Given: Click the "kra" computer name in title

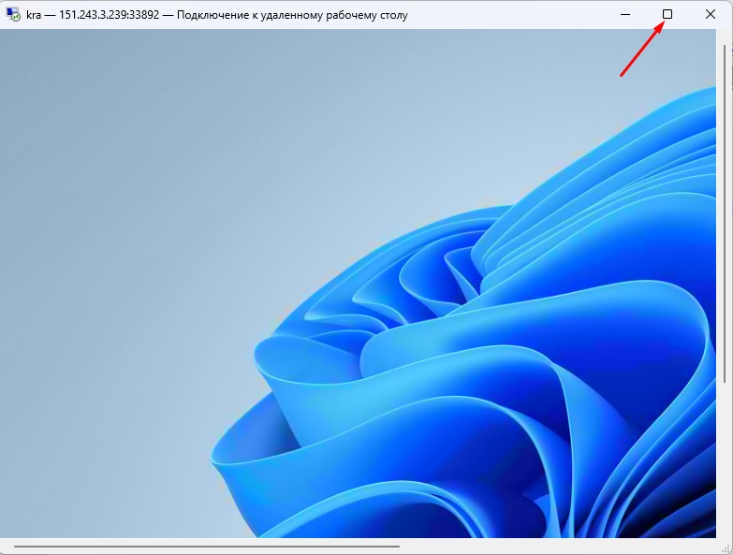Looking at the screenshot, I should pos(35,15).
